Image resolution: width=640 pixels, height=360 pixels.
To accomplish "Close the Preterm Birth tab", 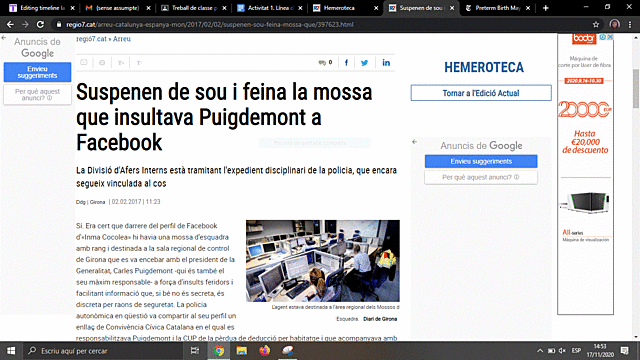I will tap(528, 8).
